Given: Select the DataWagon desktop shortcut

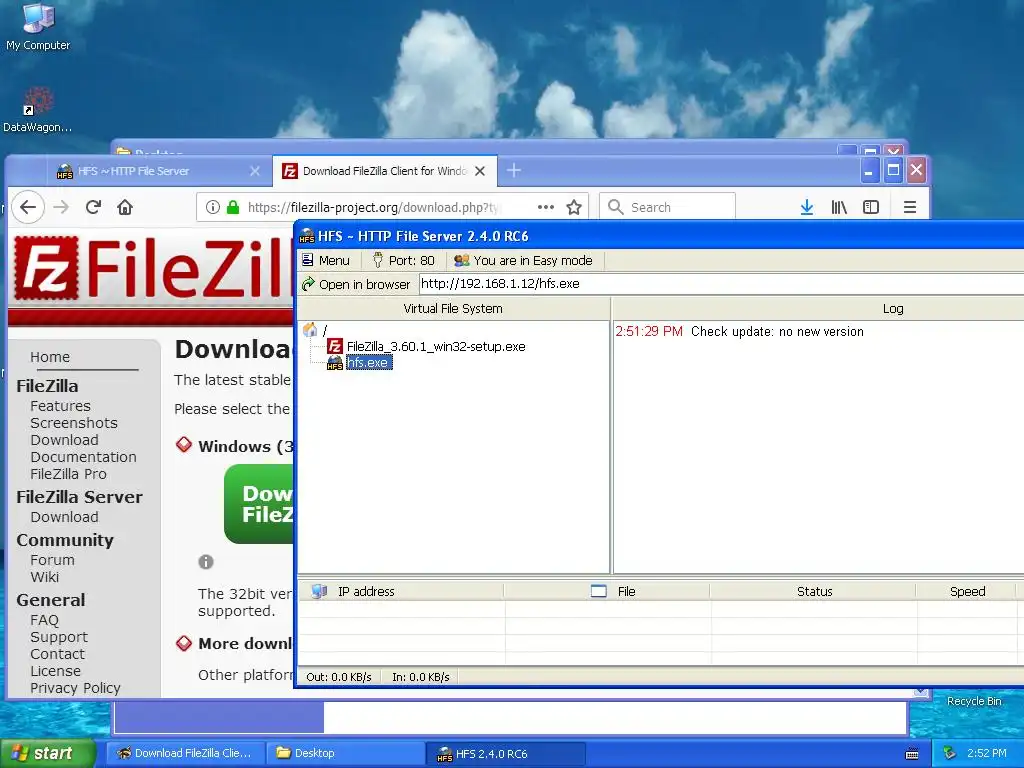Looking at the screenshot, I should (x=37, y=110).
